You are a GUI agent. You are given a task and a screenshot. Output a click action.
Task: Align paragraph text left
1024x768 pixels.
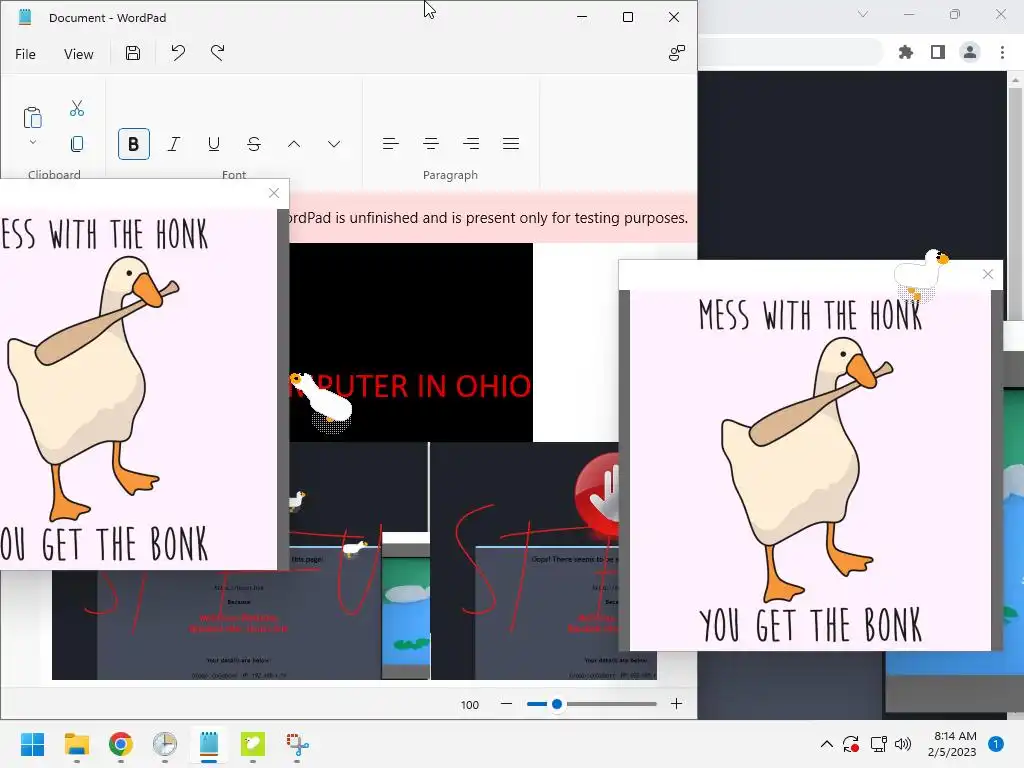point(391,144)
